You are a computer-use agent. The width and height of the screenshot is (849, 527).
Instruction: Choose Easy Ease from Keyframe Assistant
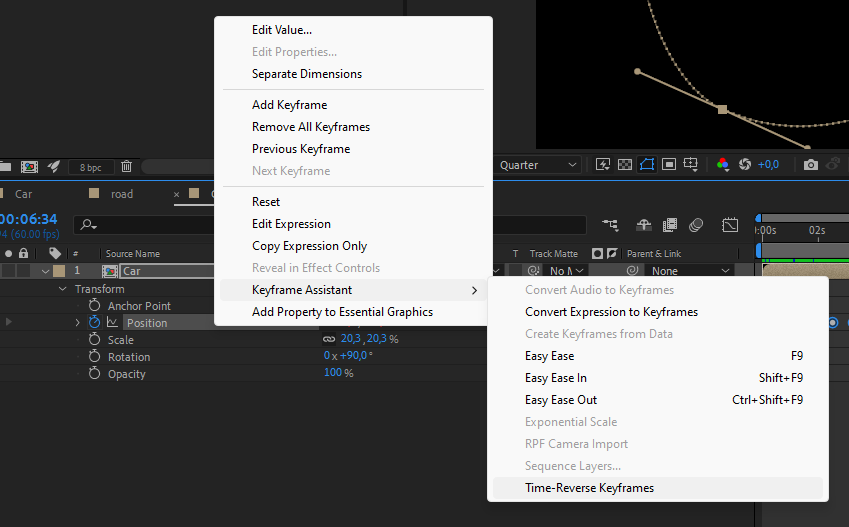click(549, 356)
